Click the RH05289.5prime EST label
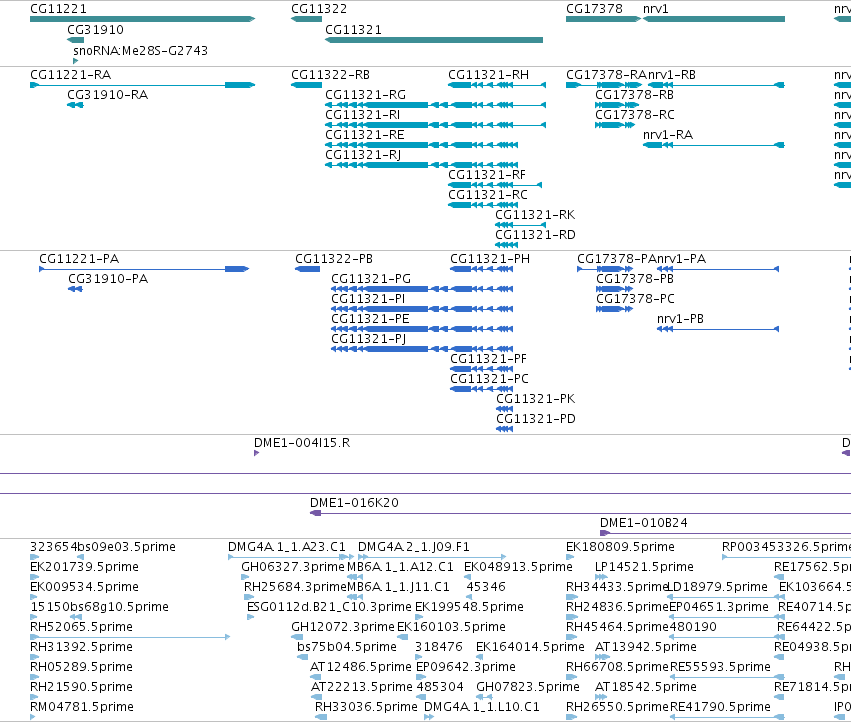Screen dimensions: 851x722 point(81,667)
